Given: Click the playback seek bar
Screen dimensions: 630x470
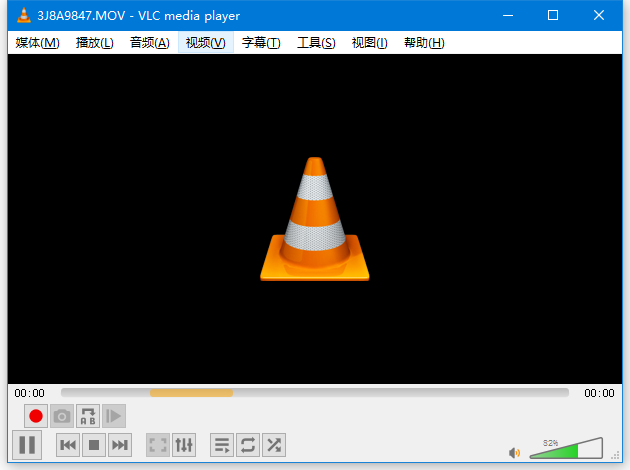Looking at the screenshot, I should (315, 392).
